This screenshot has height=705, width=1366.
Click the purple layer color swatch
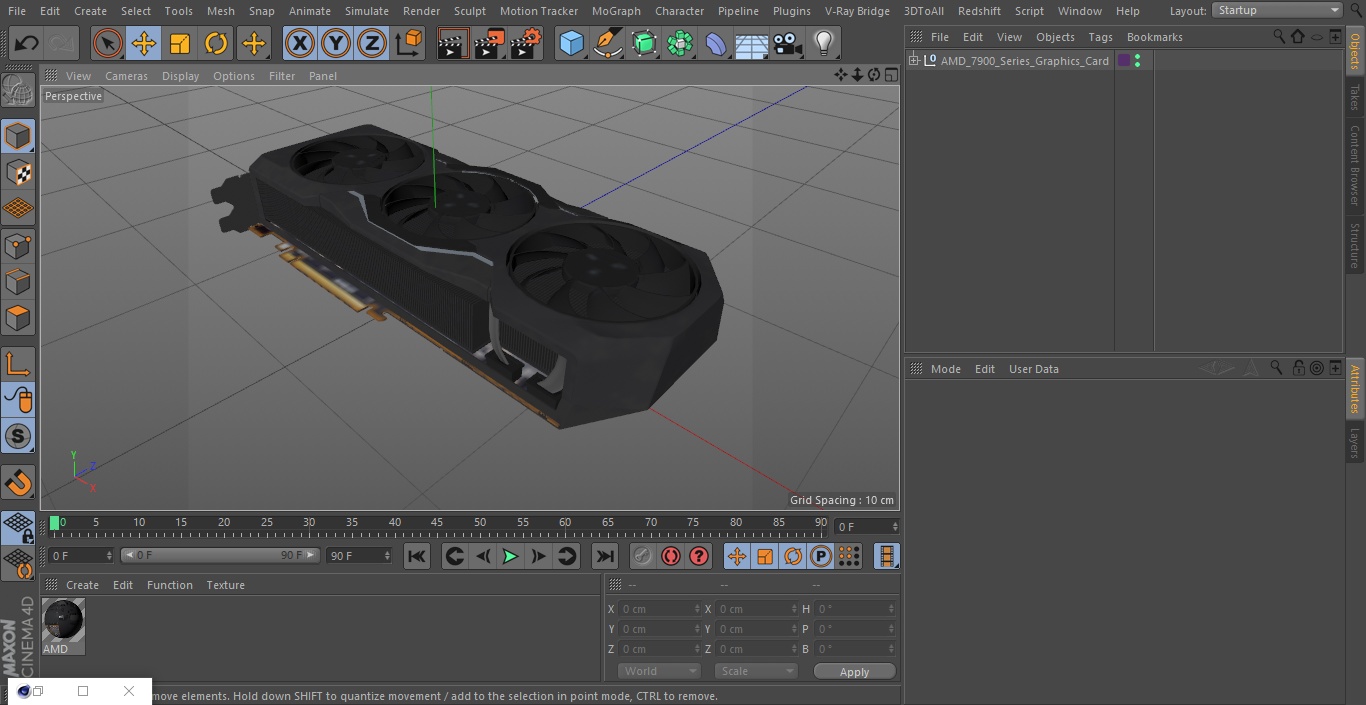pos(1124,61)
